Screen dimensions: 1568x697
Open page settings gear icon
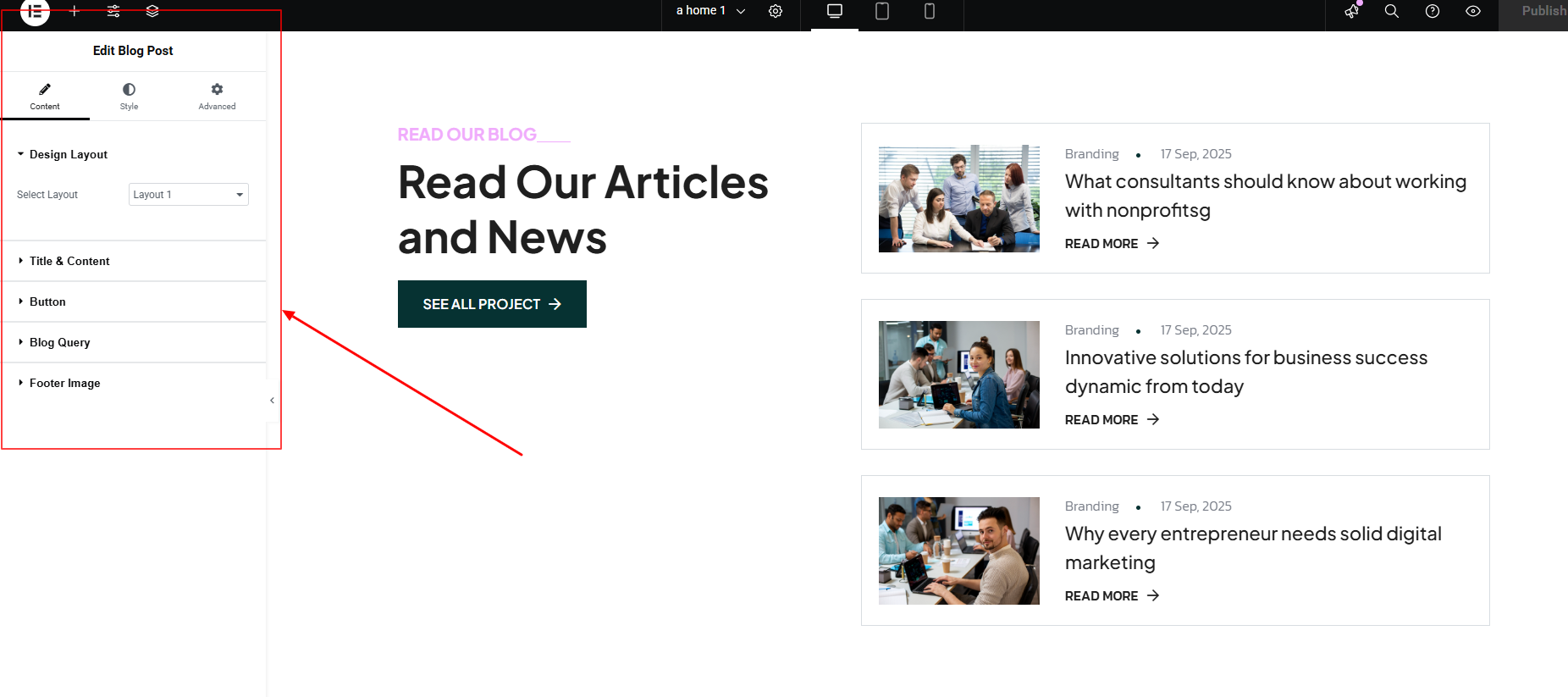(x=776, y=11)
